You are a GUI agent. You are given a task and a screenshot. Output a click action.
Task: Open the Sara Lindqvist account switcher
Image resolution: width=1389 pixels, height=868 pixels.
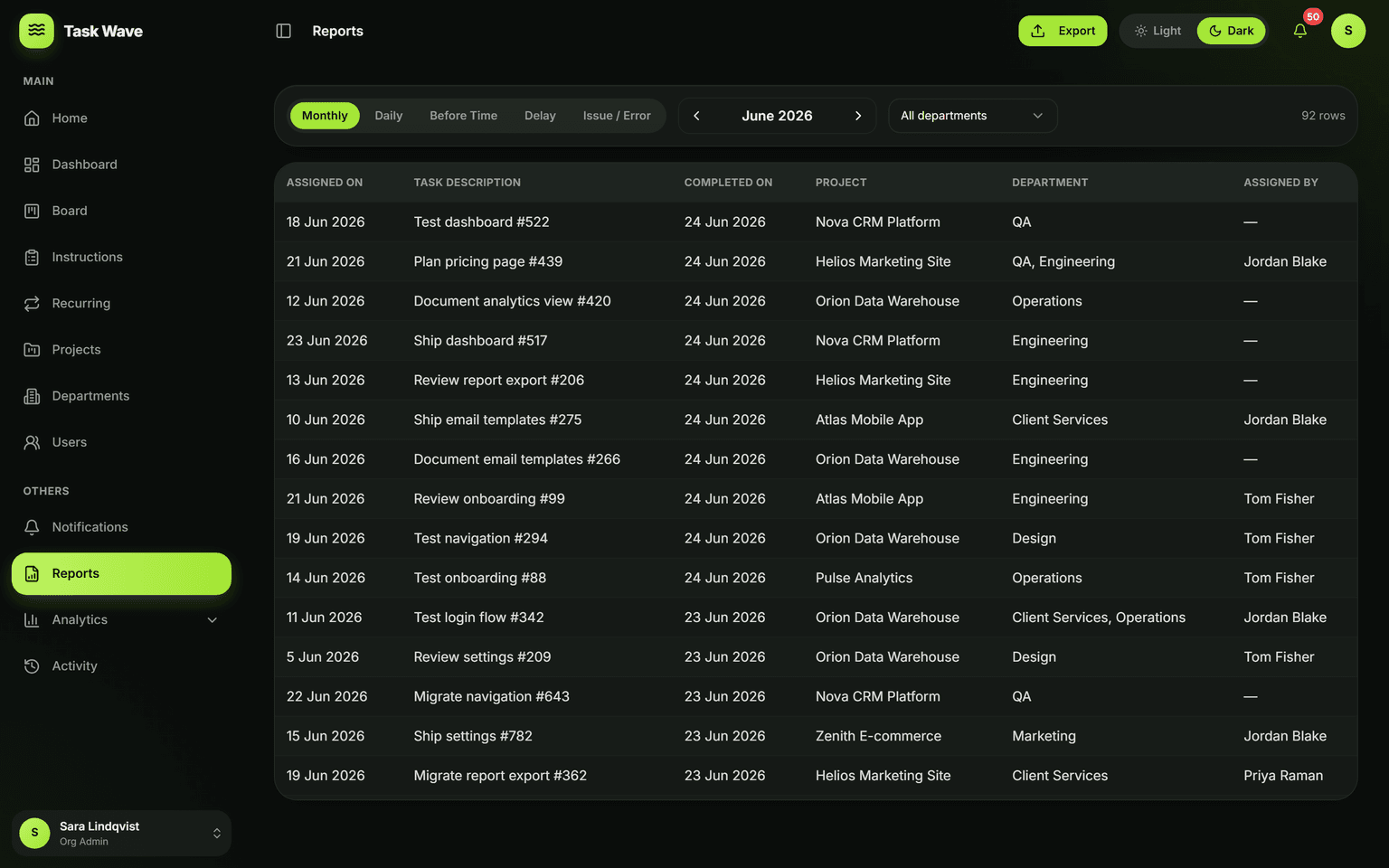[121, 834]
